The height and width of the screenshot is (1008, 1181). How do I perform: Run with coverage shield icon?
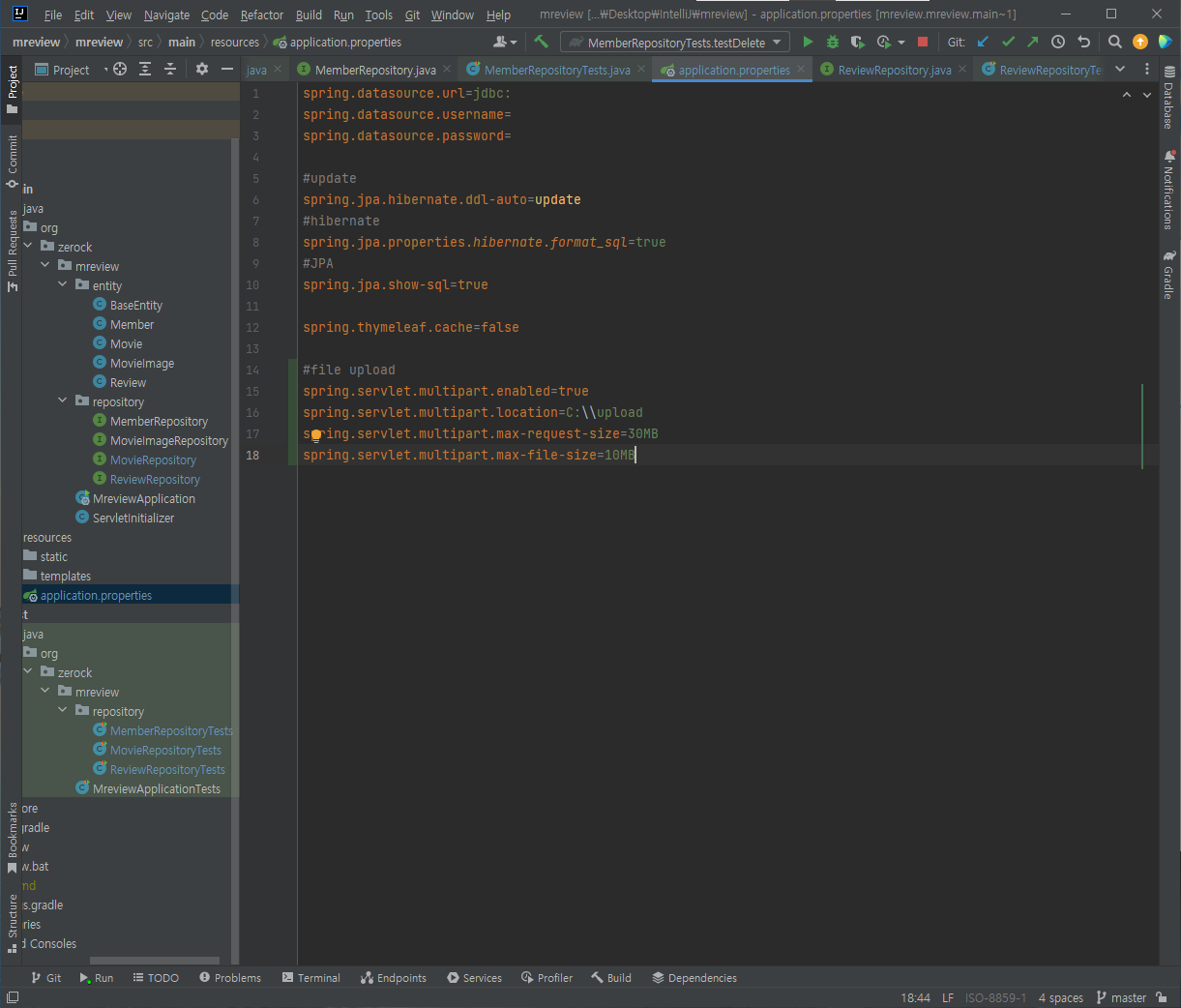click(857, 42)
